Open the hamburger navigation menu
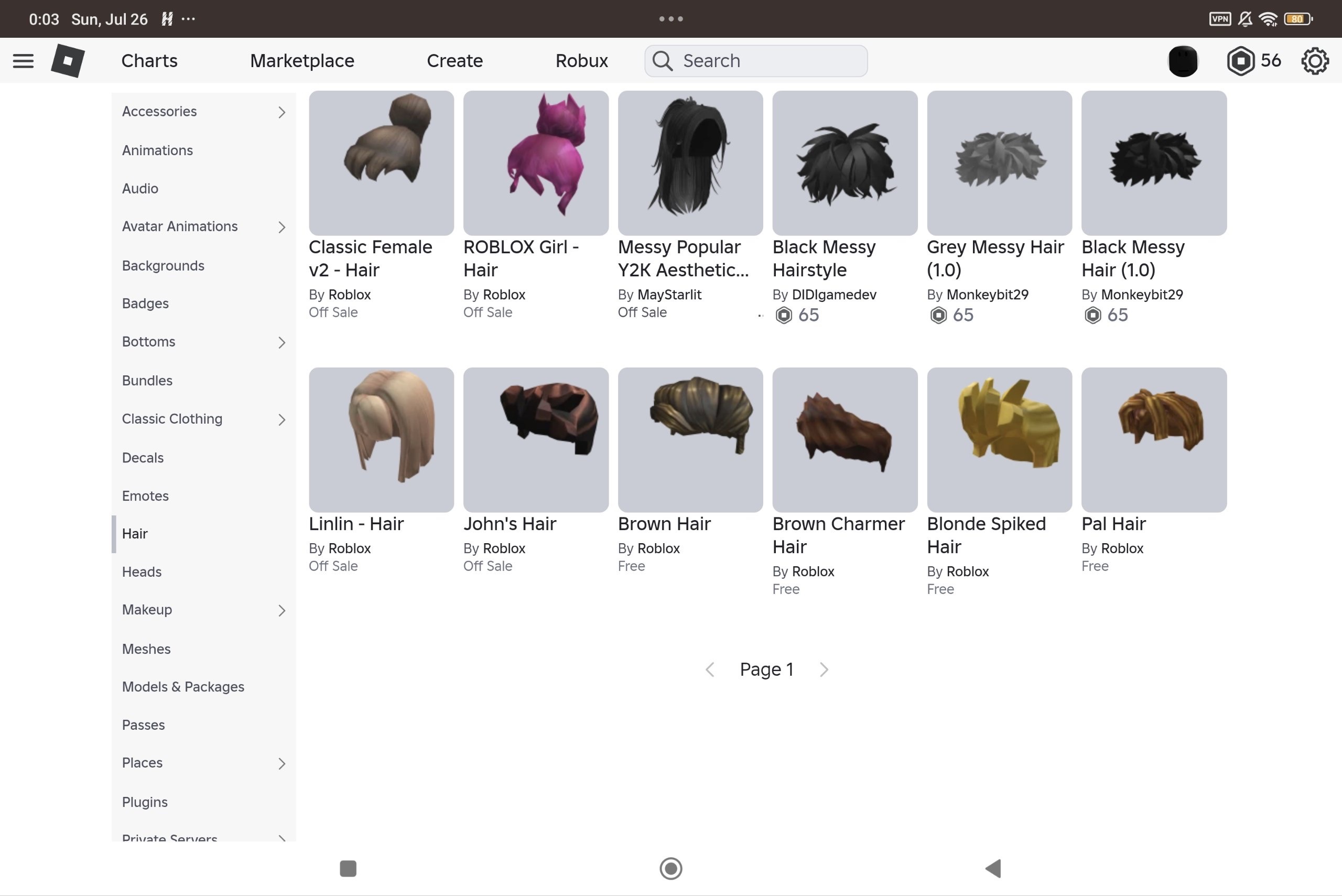Image resolution: width=1342 pixels, height=896 pixels. (24, 61)
